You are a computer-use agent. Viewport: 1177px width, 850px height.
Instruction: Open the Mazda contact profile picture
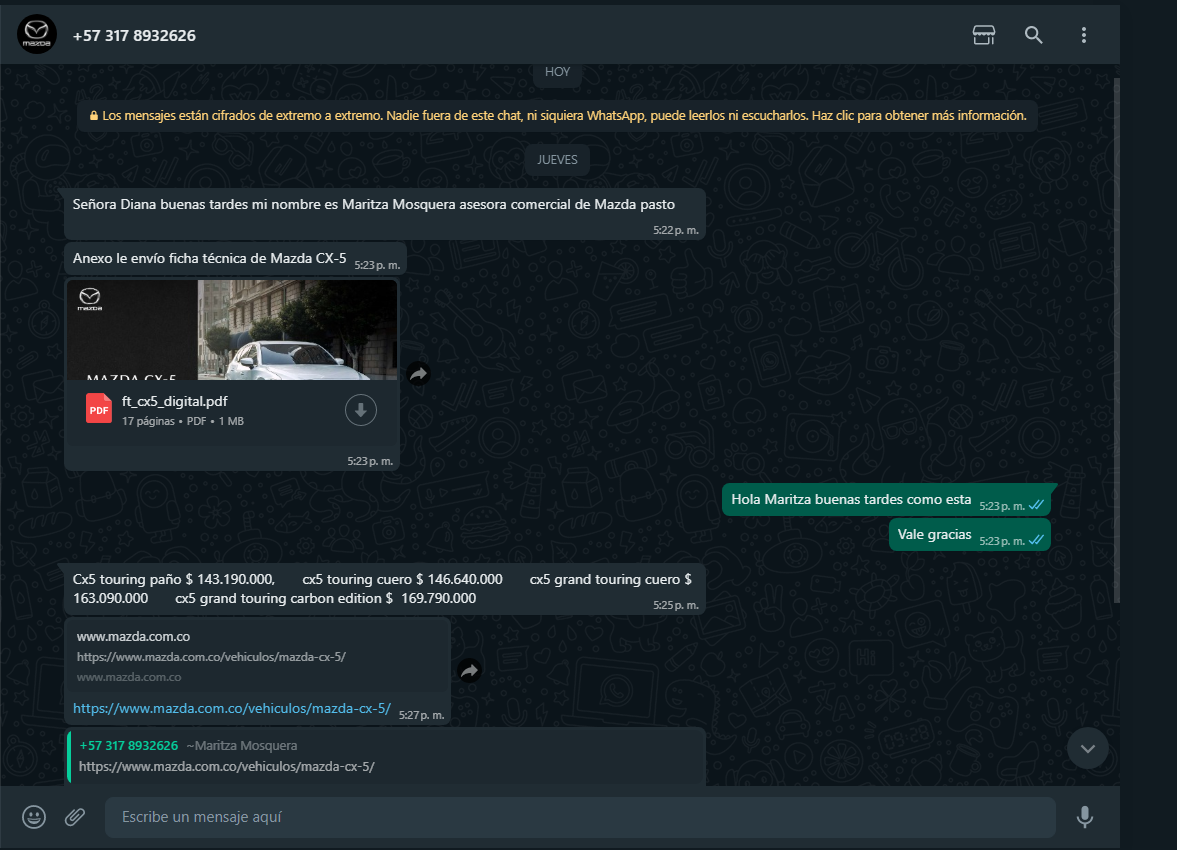coord(37,35)
